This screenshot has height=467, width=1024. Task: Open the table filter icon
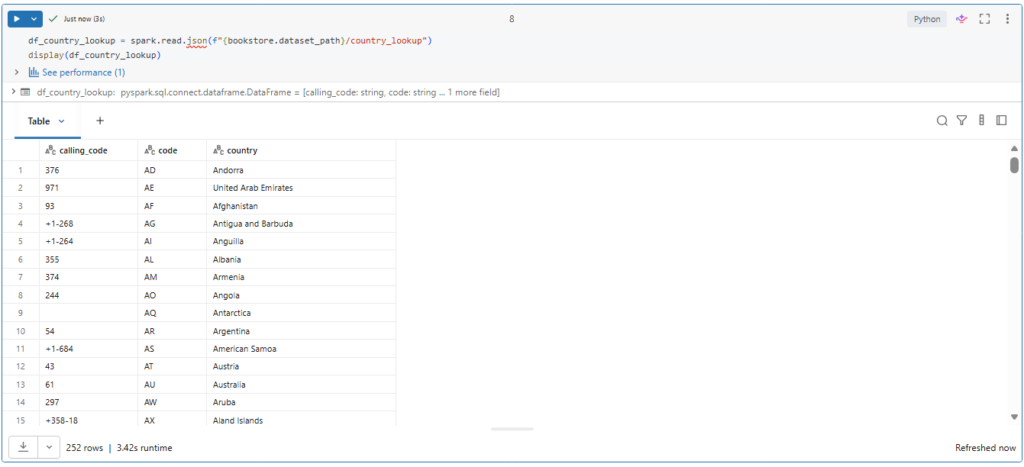[961, 121]
